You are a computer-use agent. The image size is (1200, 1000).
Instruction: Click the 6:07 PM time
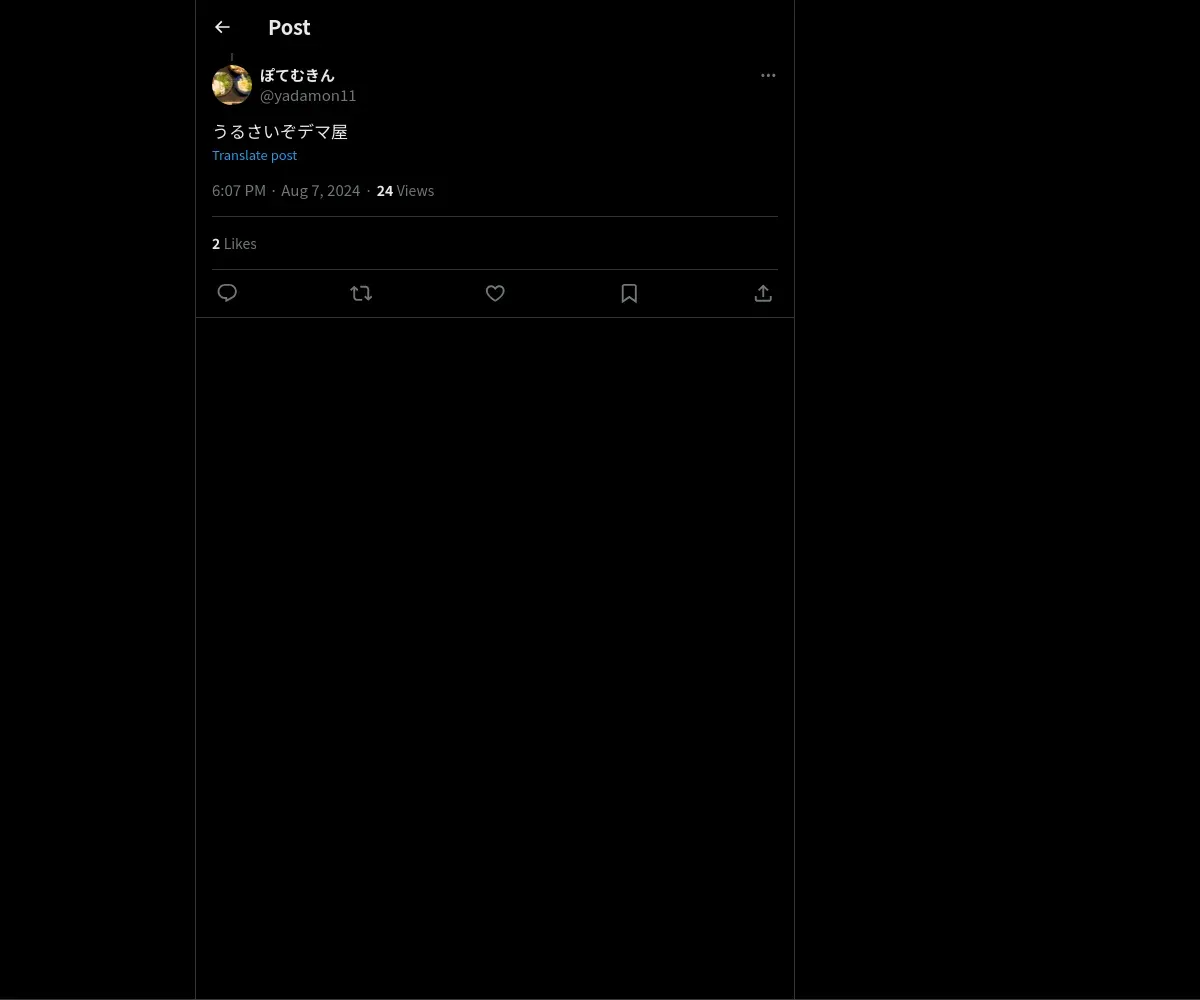click(x=239, y=190)
